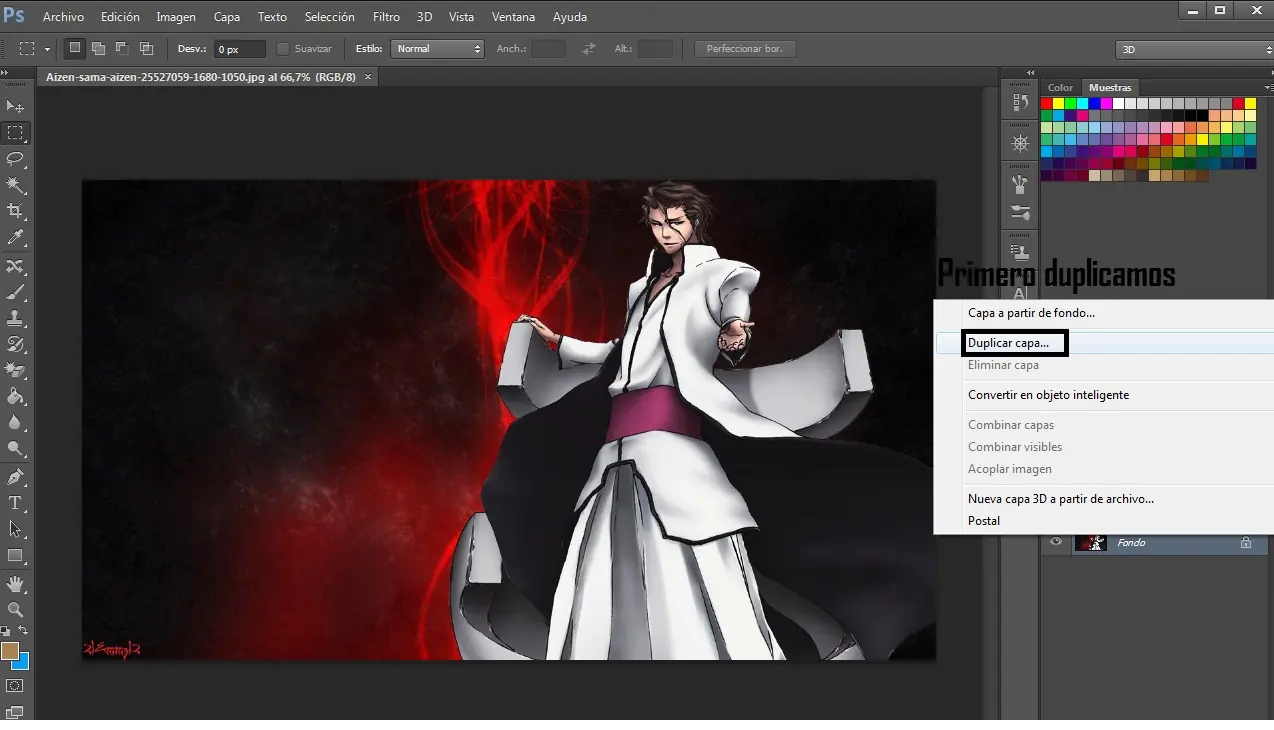Viewport: 1274px width, 730px height.
Task: Toggle the Suavizar checkbox
Action: (282, 48)
